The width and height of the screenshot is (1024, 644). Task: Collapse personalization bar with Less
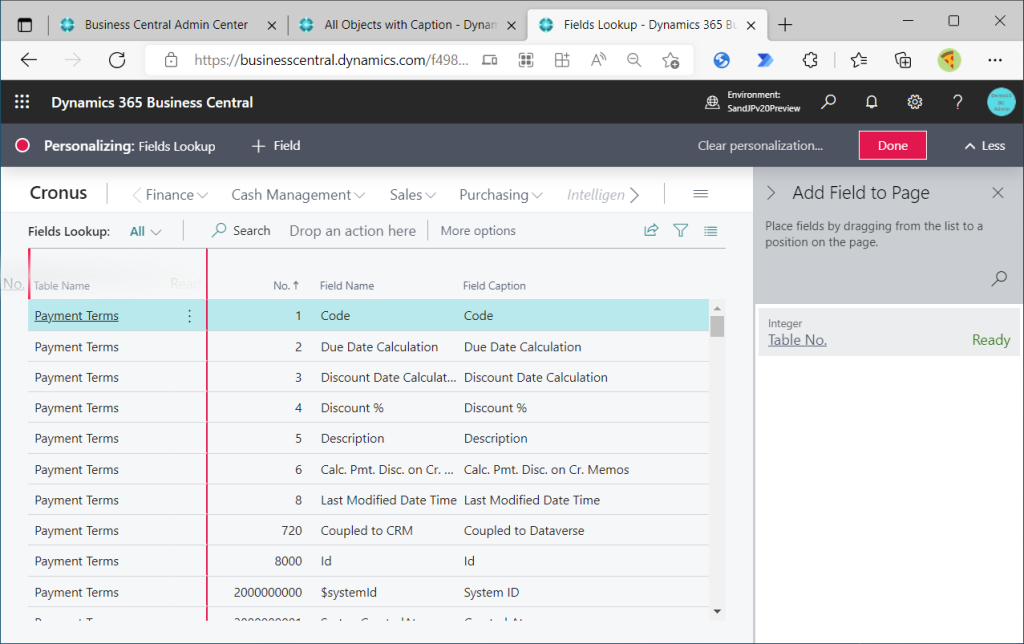point(985,146)
